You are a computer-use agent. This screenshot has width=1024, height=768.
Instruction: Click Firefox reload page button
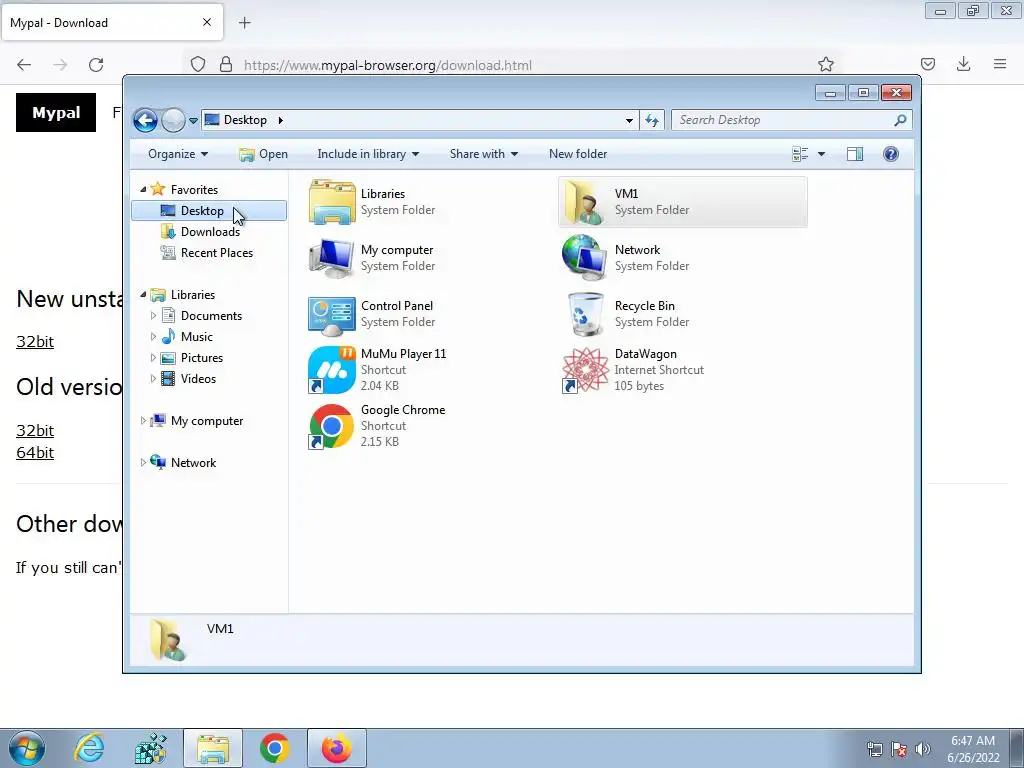pyautogui.click(x=96, y=64)
